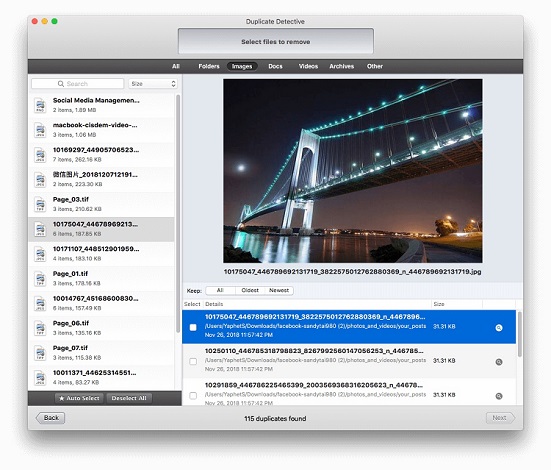The image size is (551, 470).
Task: Click in the Search field
Action: point(78,84)
